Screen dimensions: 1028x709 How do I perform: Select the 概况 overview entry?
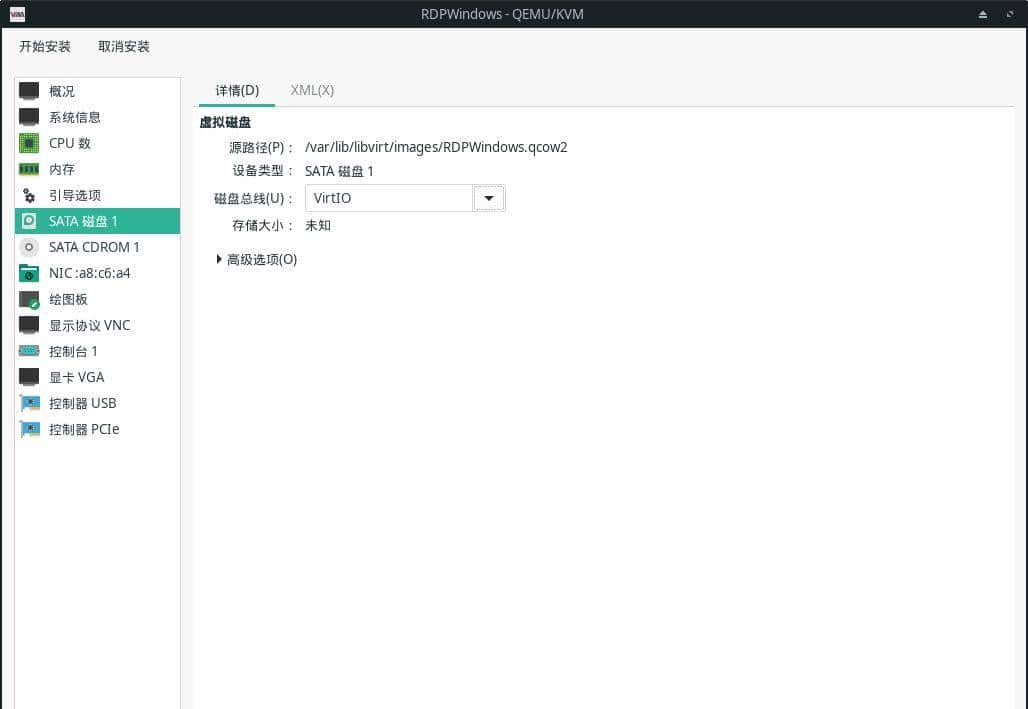pos(61,91)
